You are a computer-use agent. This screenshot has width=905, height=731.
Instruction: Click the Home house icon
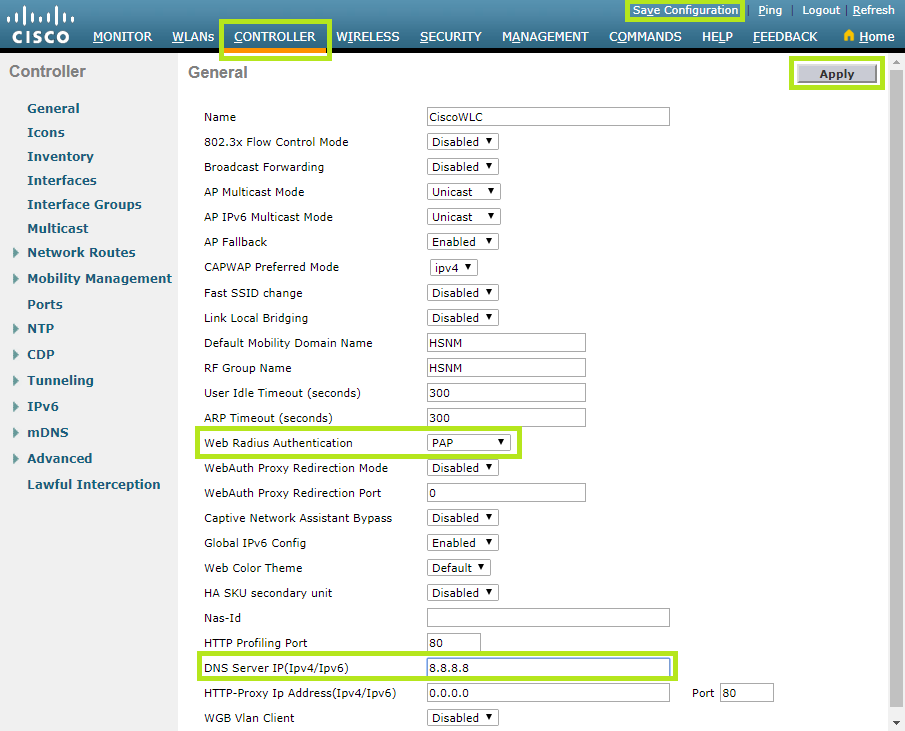pyautogui.click(x=849, y=36)
